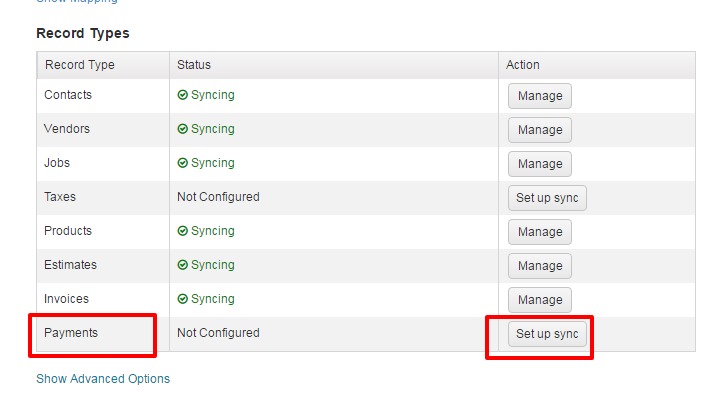Click Syncing check icon for Vendors
This screenshot has height=402, width=718.
(x=182, y=129)
